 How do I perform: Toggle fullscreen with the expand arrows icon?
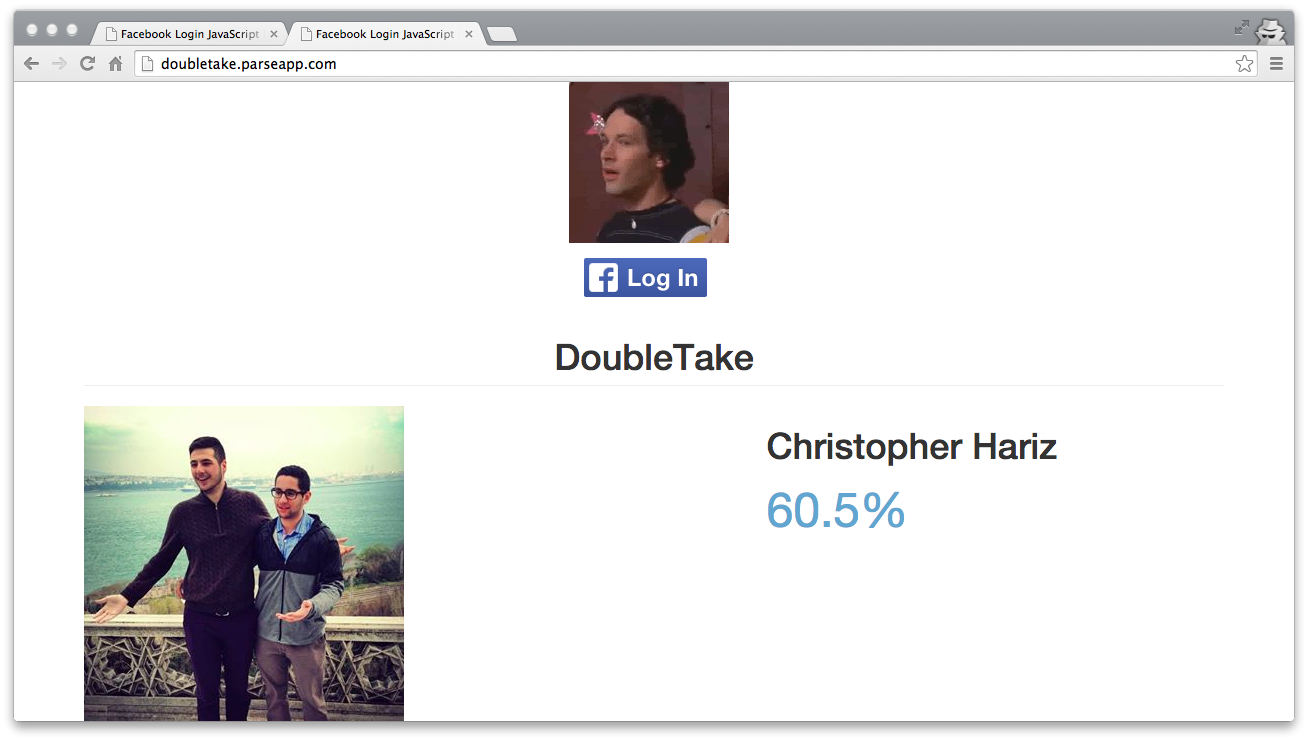coord(1242,28)
